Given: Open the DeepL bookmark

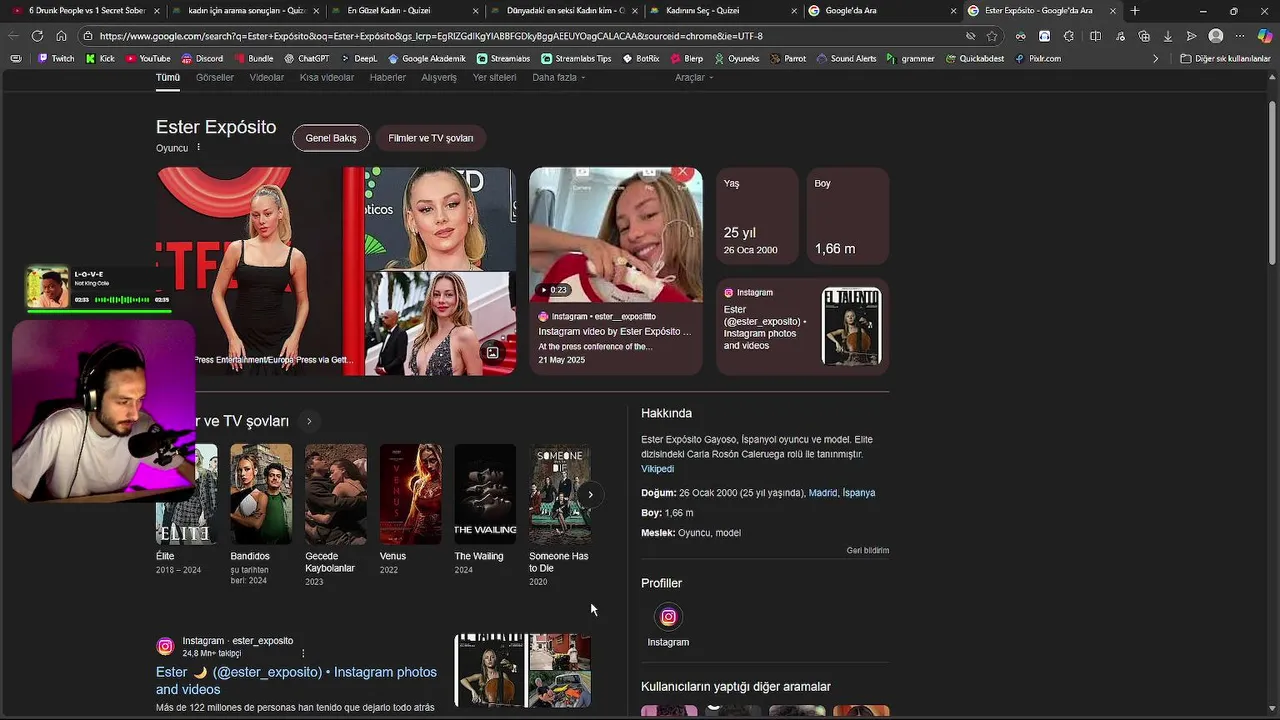Looking at the screenshot, I should (x=358, y=59).
